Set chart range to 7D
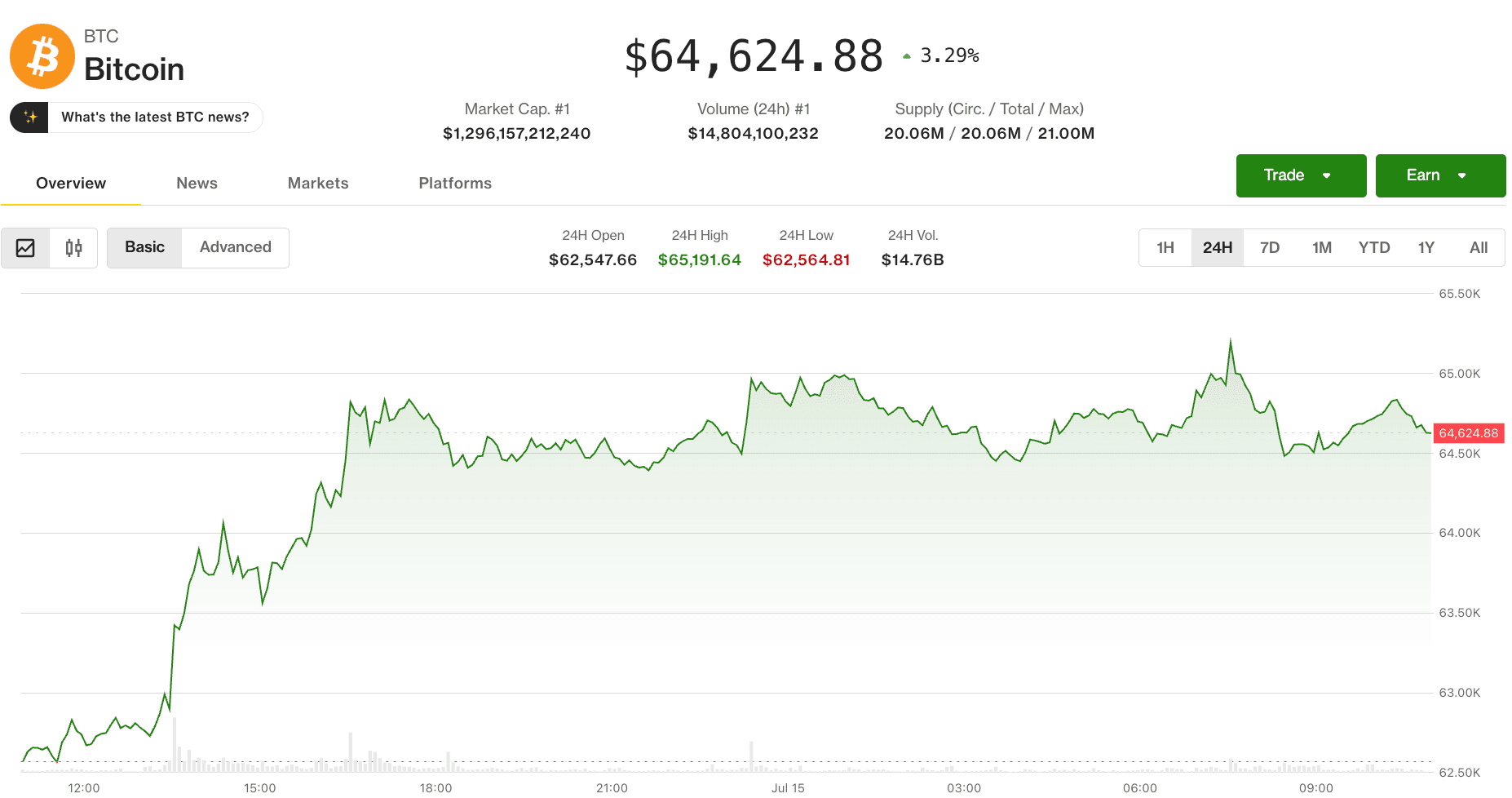The height and width of the screenshot is (798, 1512). coord(1270,248)
